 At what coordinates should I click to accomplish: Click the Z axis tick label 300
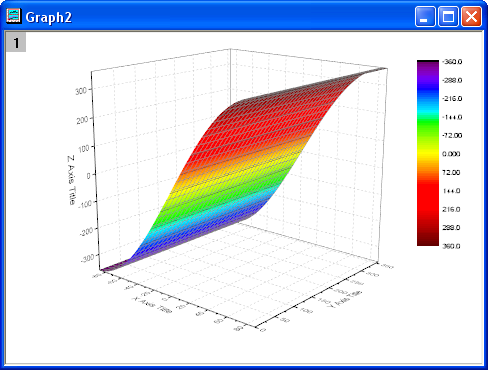pos(81,90)
